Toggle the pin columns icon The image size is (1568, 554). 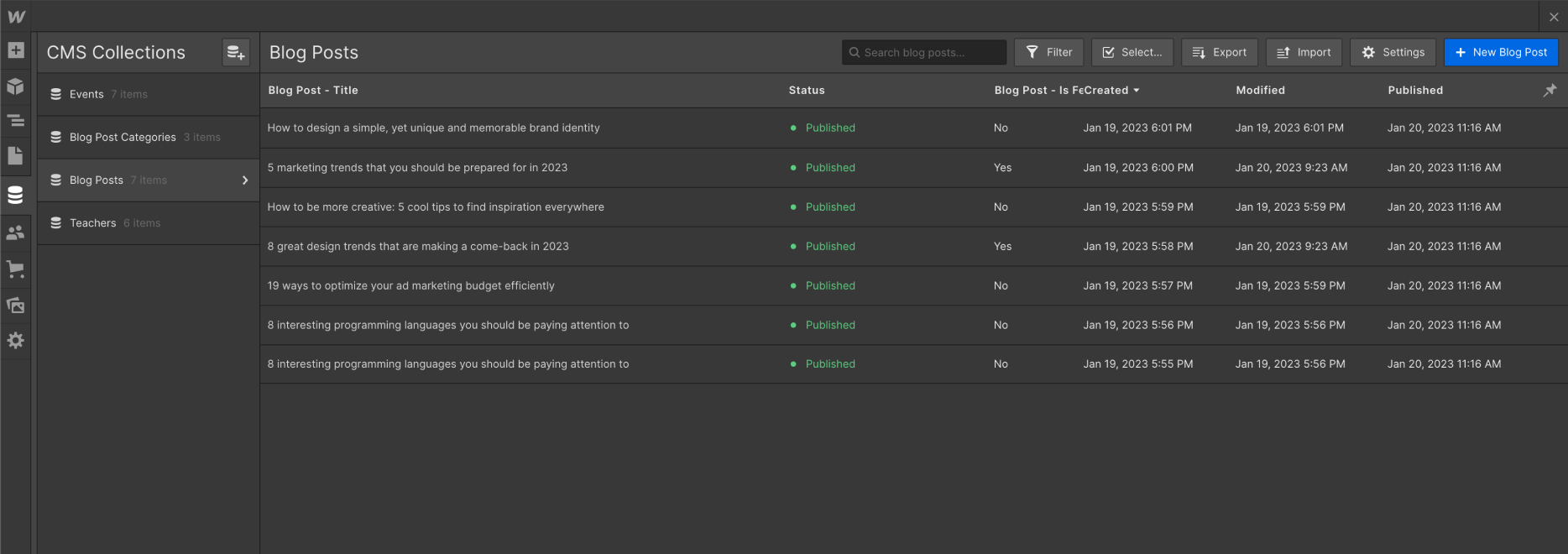click(1550, 91)
